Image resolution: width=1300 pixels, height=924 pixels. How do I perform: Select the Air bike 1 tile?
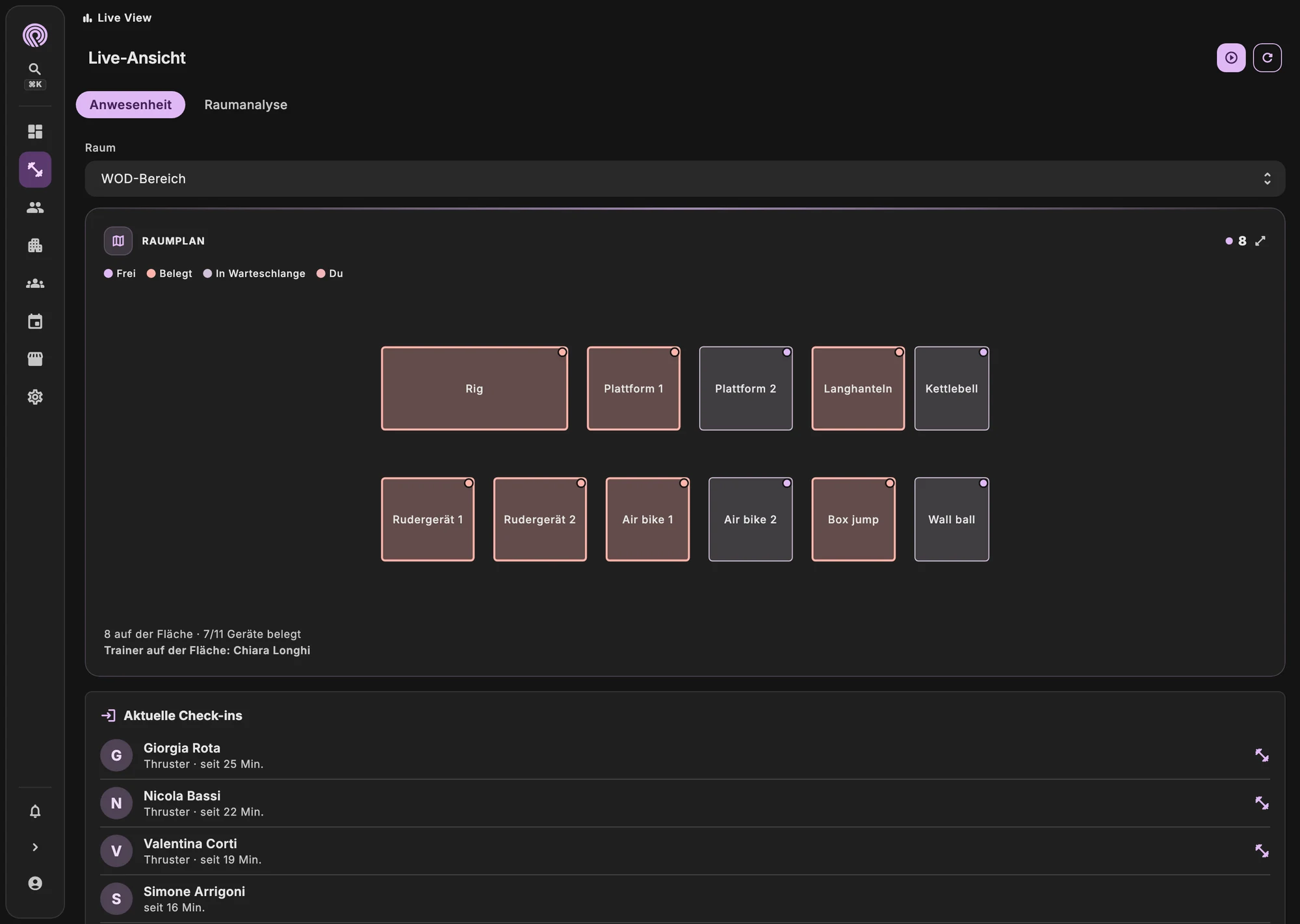(x=647, y=519)
